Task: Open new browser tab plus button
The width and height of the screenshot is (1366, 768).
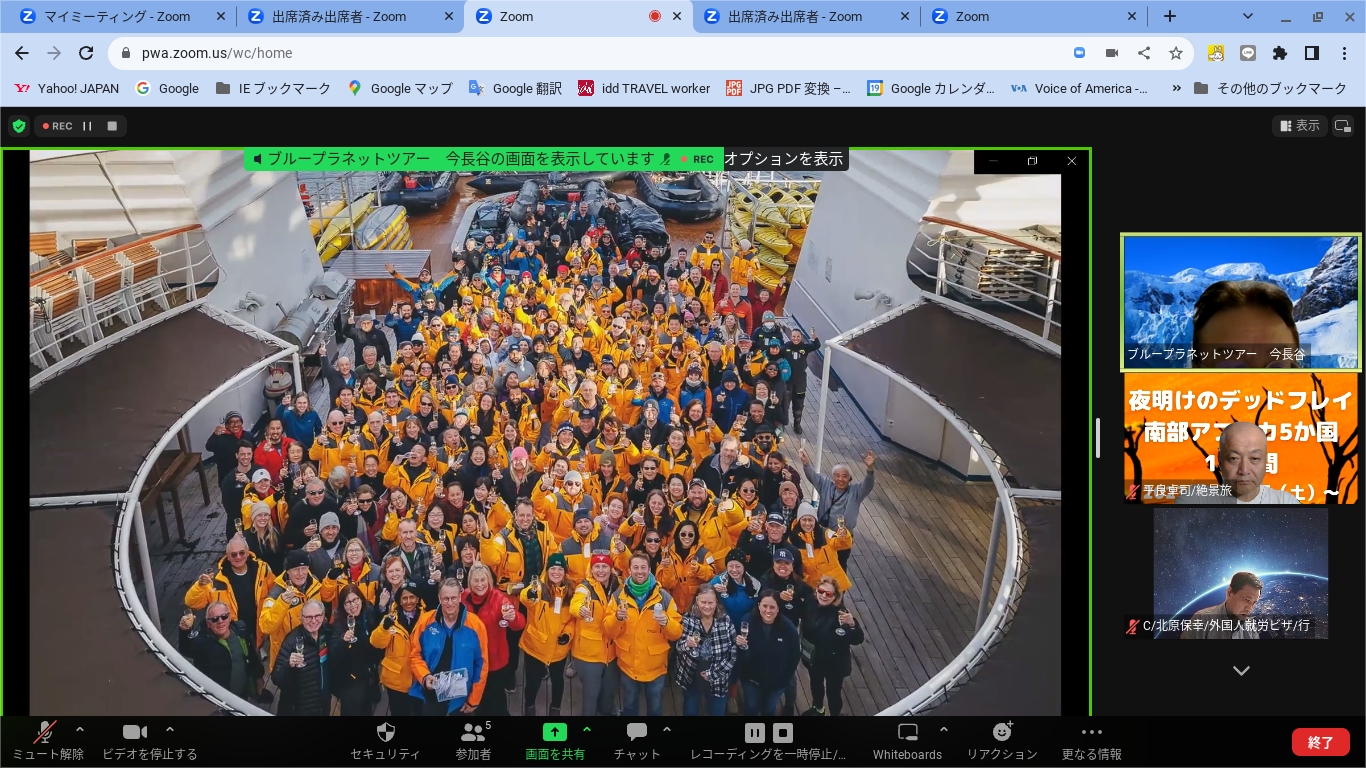Action: pyautogui.click(x=1170, y=16)
